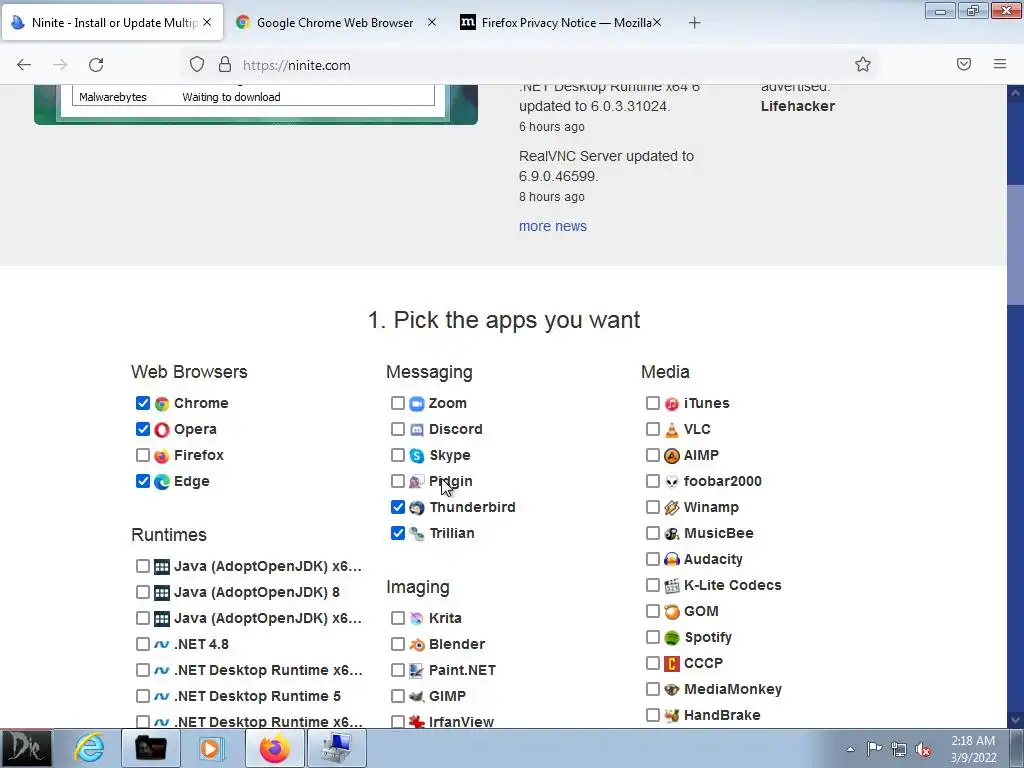Check the Zoom checkbox

click(x=398, y=403)
